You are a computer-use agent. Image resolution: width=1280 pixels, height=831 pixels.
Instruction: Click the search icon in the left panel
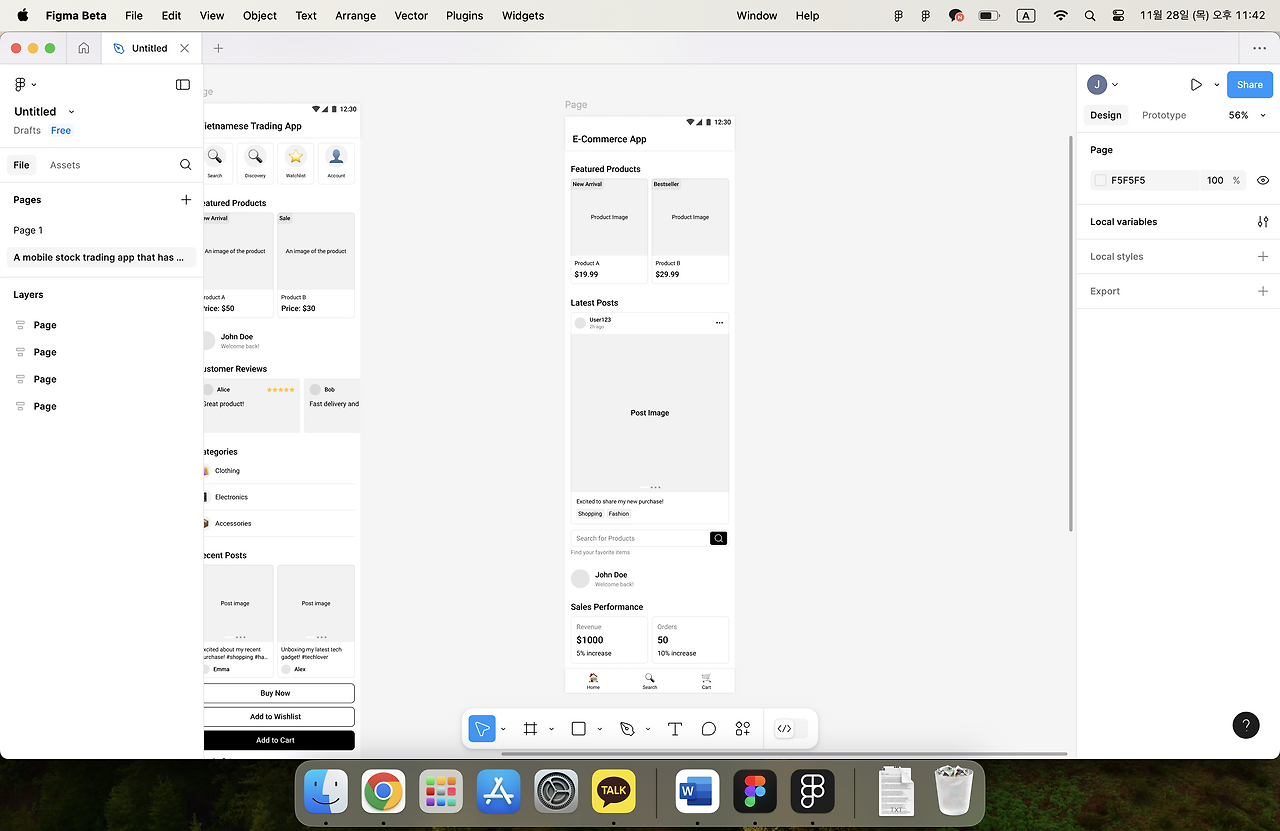185,165
